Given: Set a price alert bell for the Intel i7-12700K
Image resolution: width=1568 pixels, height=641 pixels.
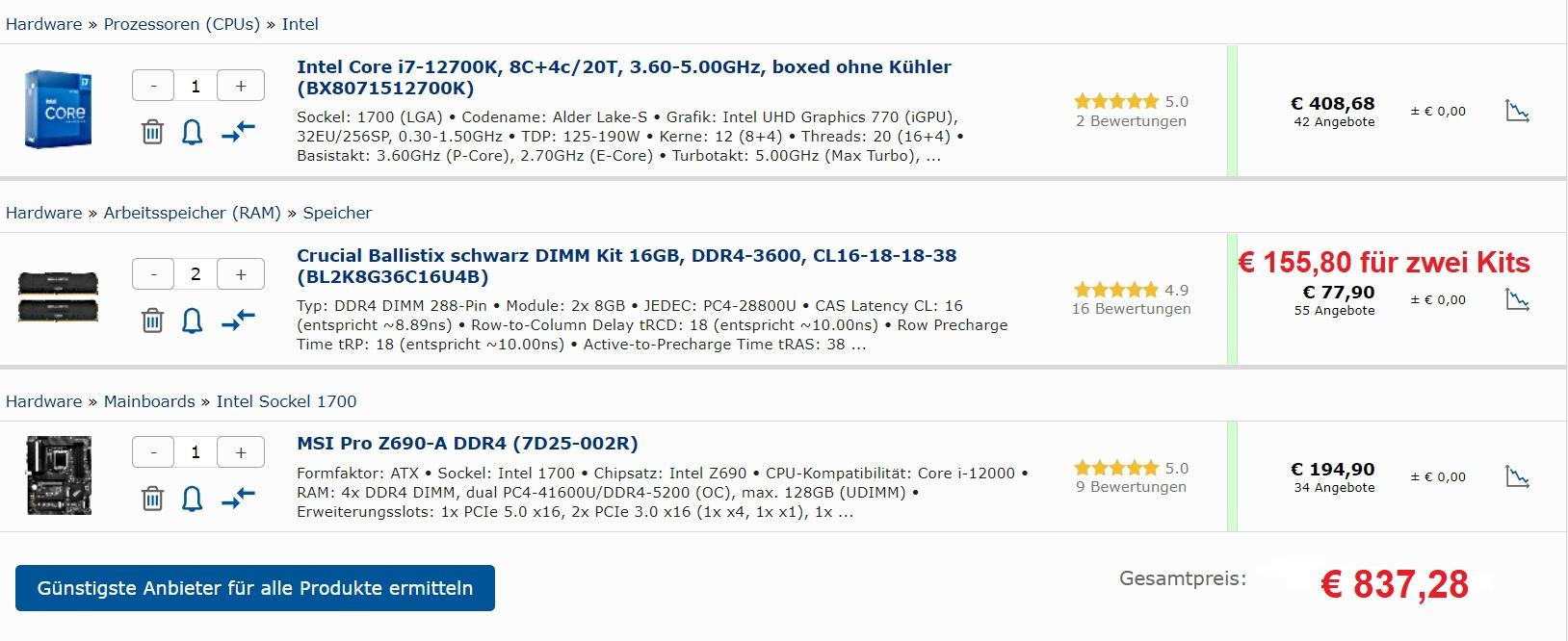Looking at the screenshot, I should 193,132.
